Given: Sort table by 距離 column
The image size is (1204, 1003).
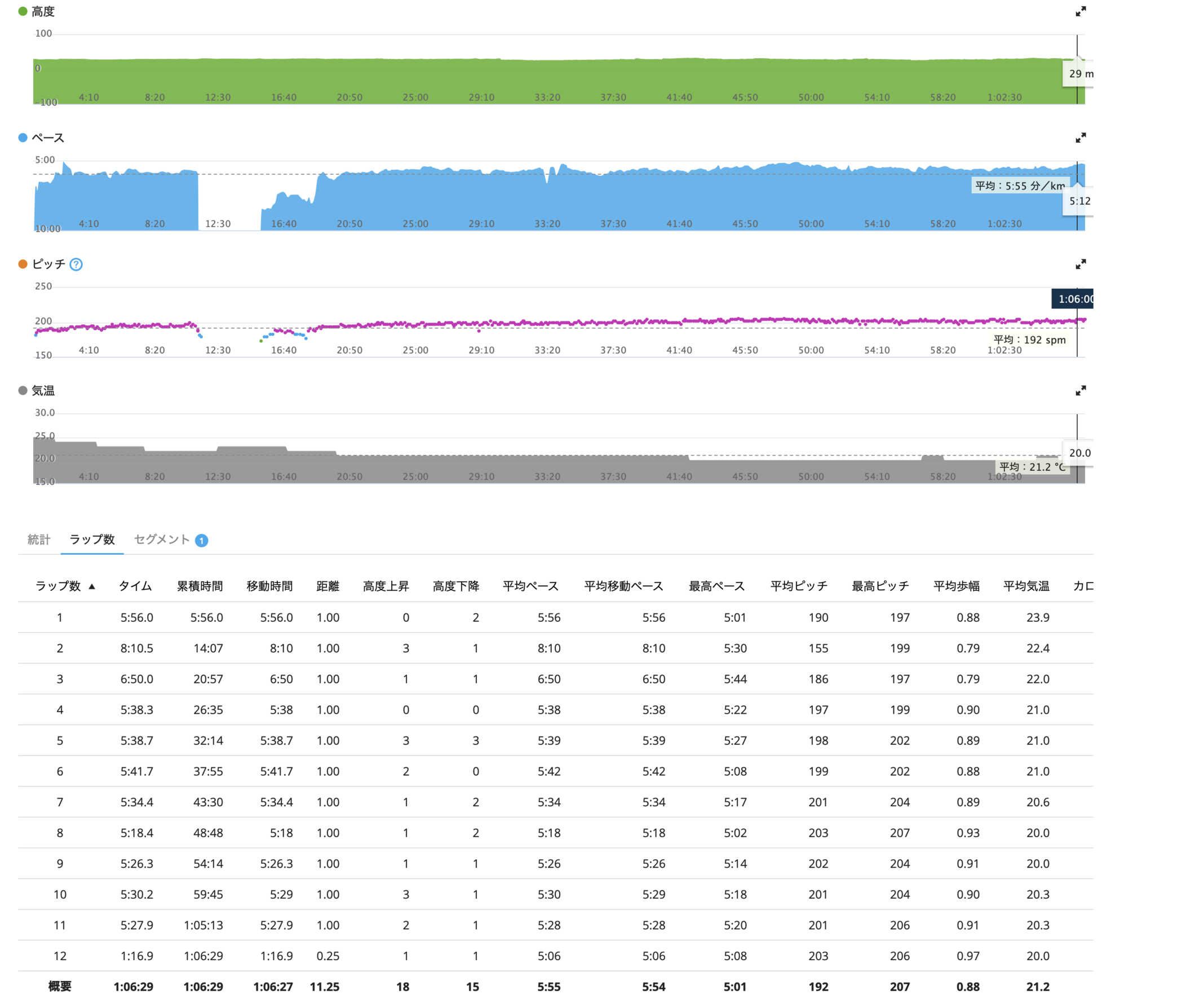Looking at the screenshot, I should coord(327,586).
